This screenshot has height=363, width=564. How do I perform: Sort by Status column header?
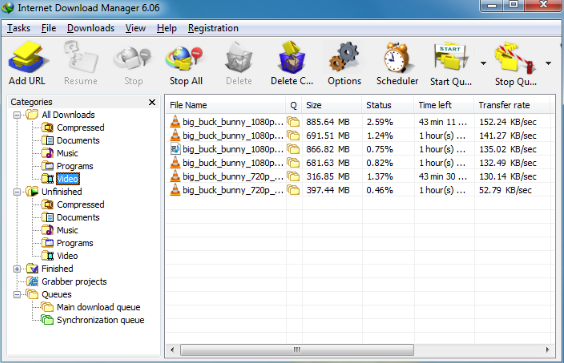coord(388,105)
